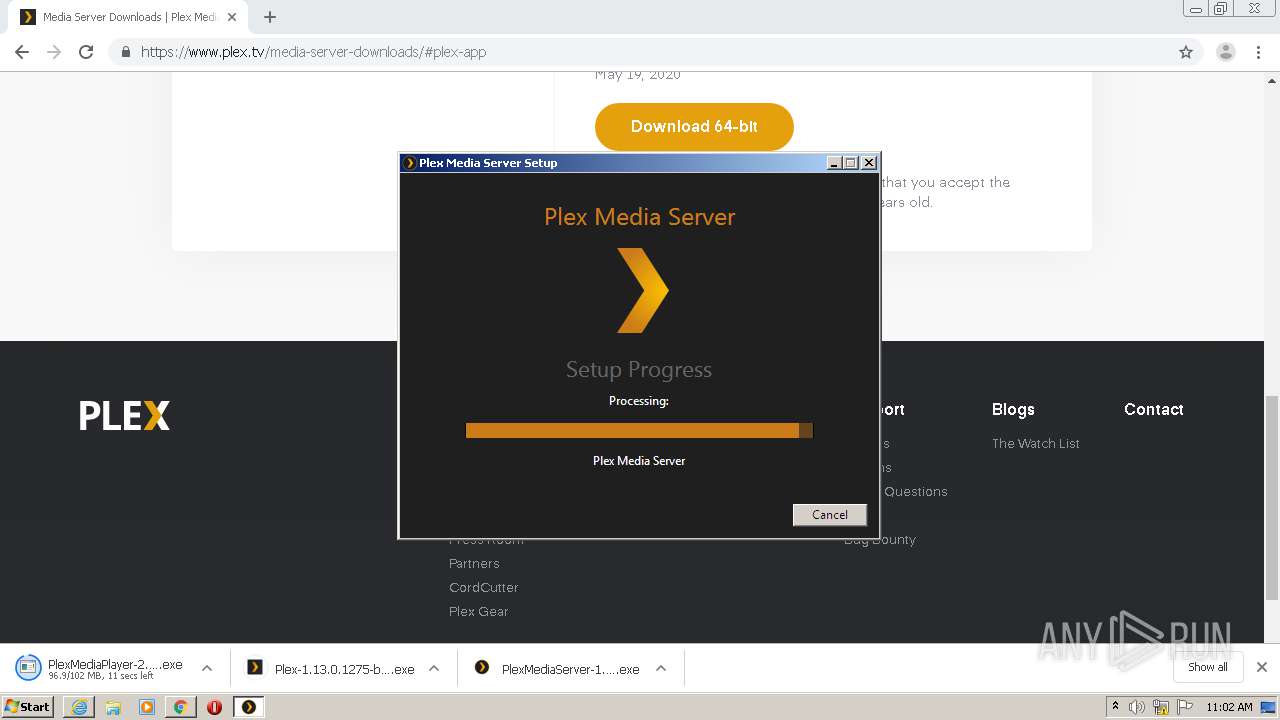Minimize the Plex Media Server Setup window
Viewport: 1280px width, 720px height.
[x=834, y=163]
